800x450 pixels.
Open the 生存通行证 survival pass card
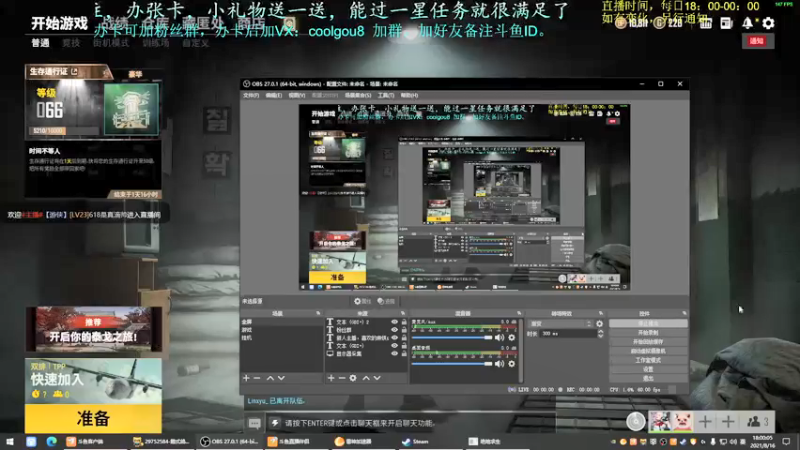point(93,102)
